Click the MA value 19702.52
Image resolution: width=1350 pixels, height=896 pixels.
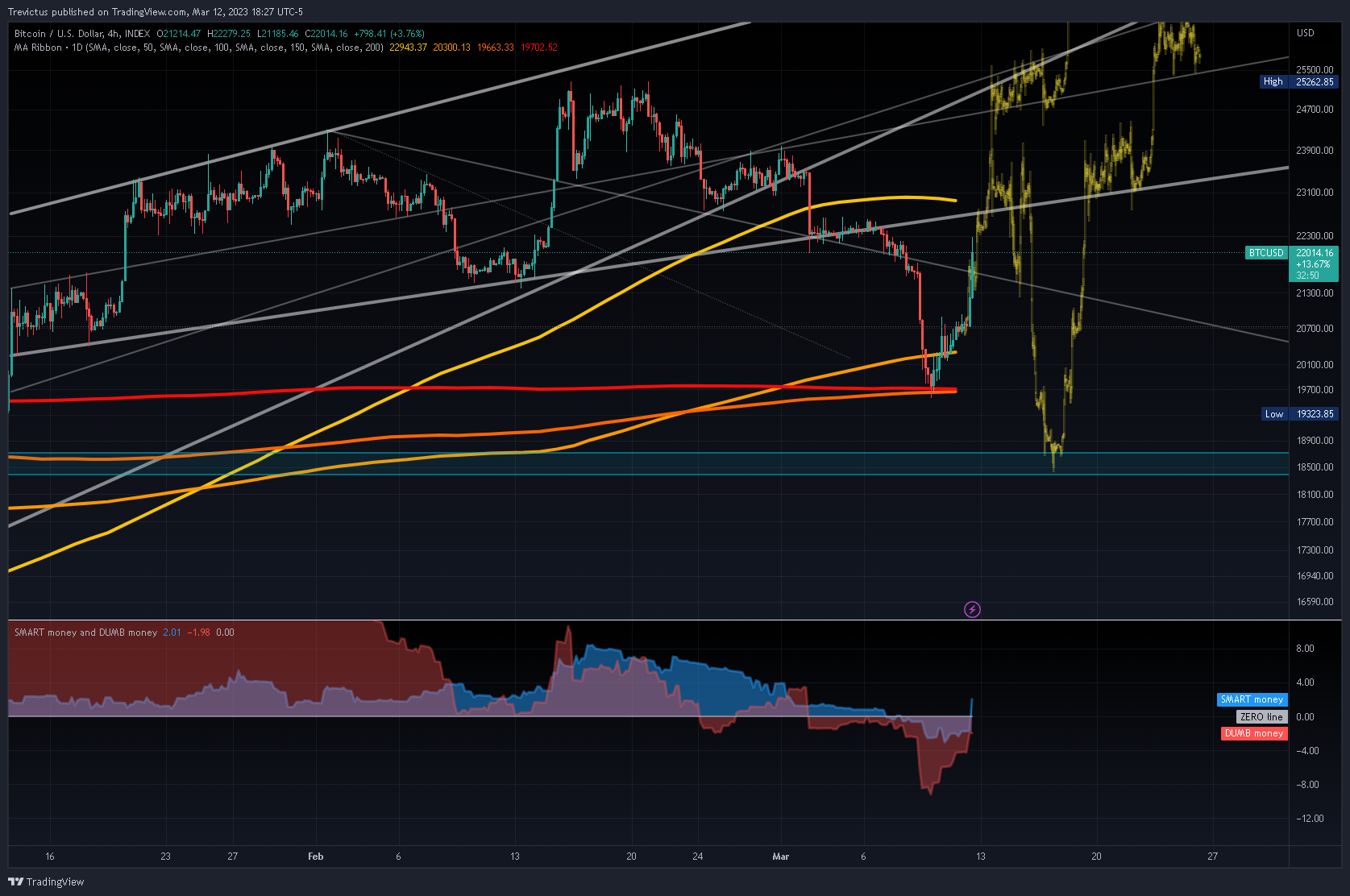pos(539,48)
